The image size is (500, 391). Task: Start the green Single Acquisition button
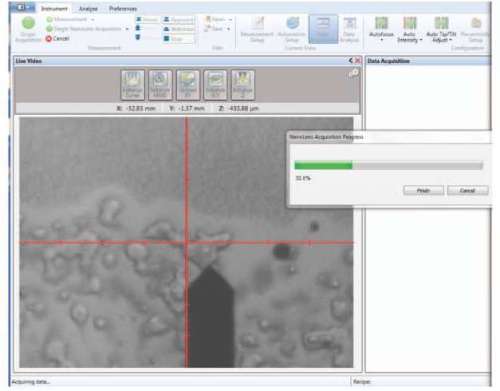(28, 29)
